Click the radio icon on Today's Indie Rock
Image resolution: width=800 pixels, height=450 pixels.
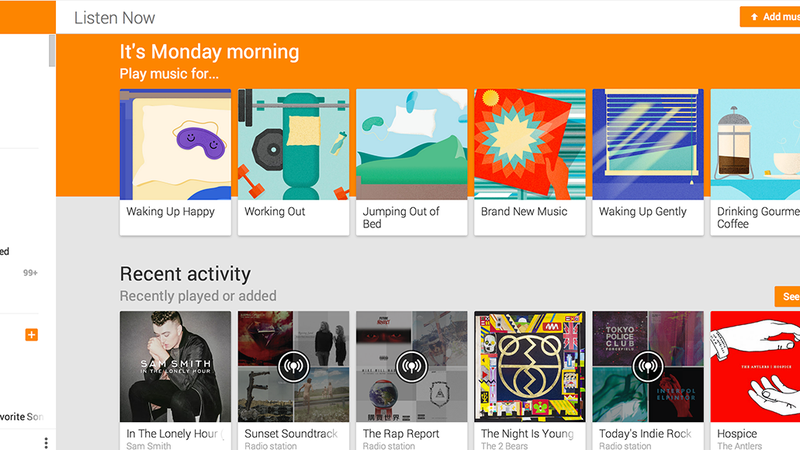(648, 366)
